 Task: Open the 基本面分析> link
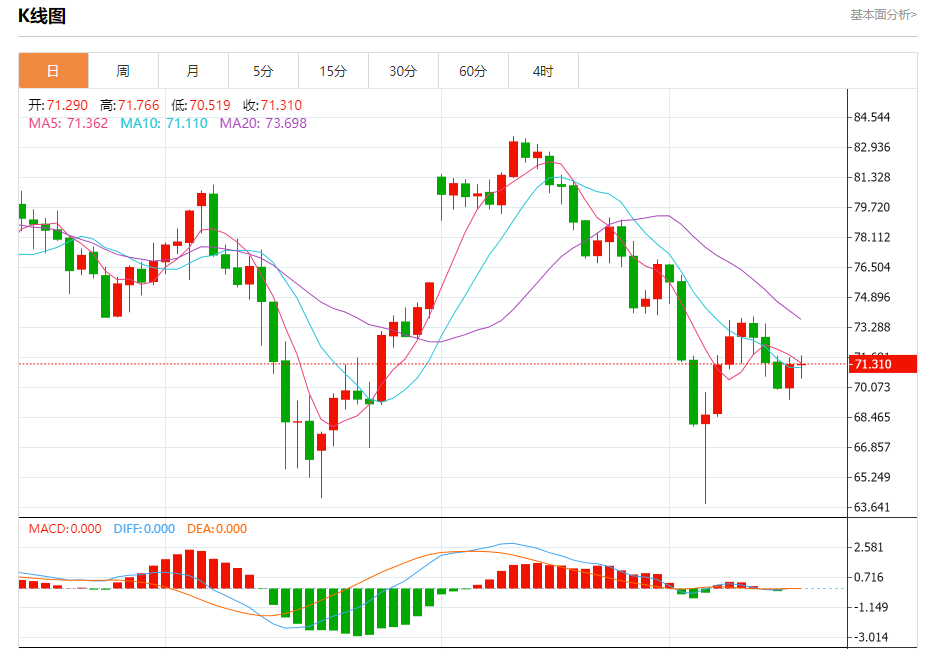[x=883, y=14]
